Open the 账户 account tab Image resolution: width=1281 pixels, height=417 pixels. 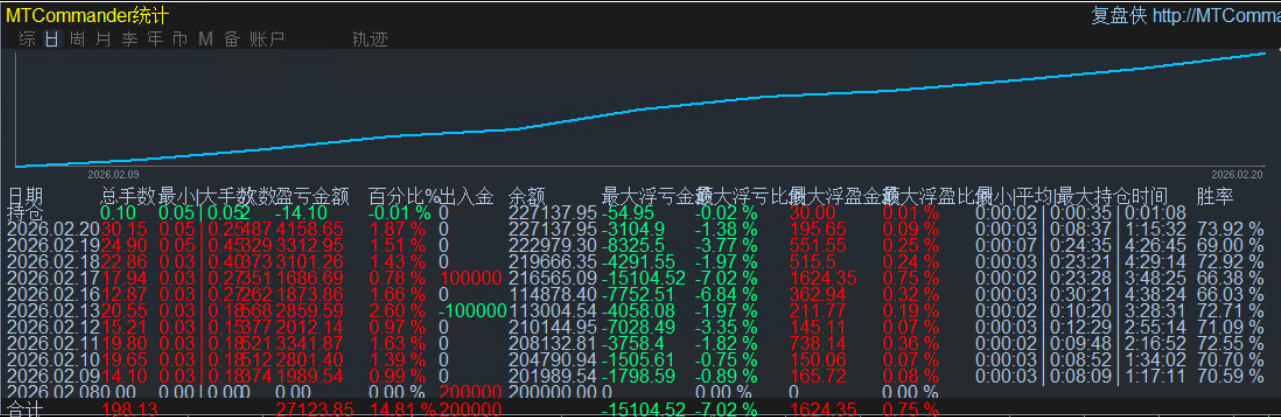click(267, 39)
